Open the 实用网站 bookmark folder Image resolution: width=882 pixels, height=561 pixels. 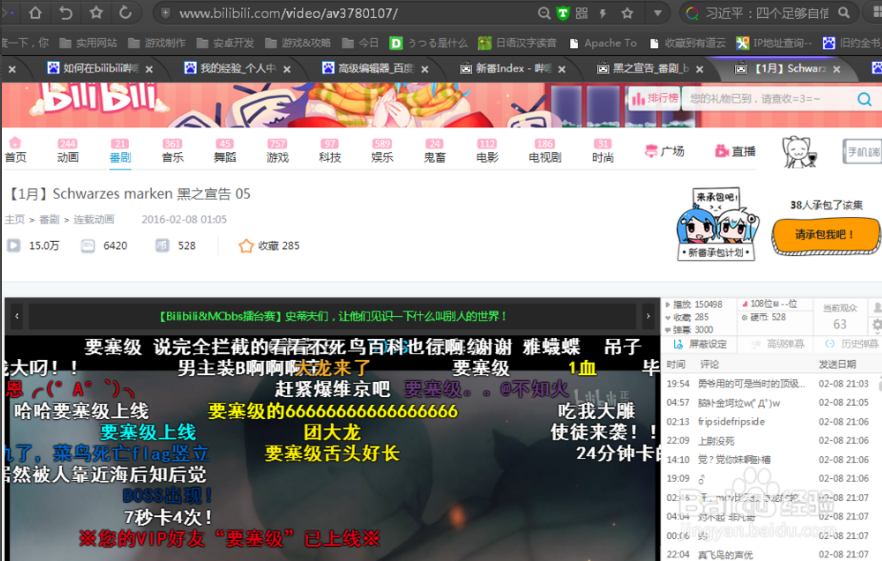tap(88, 43)
